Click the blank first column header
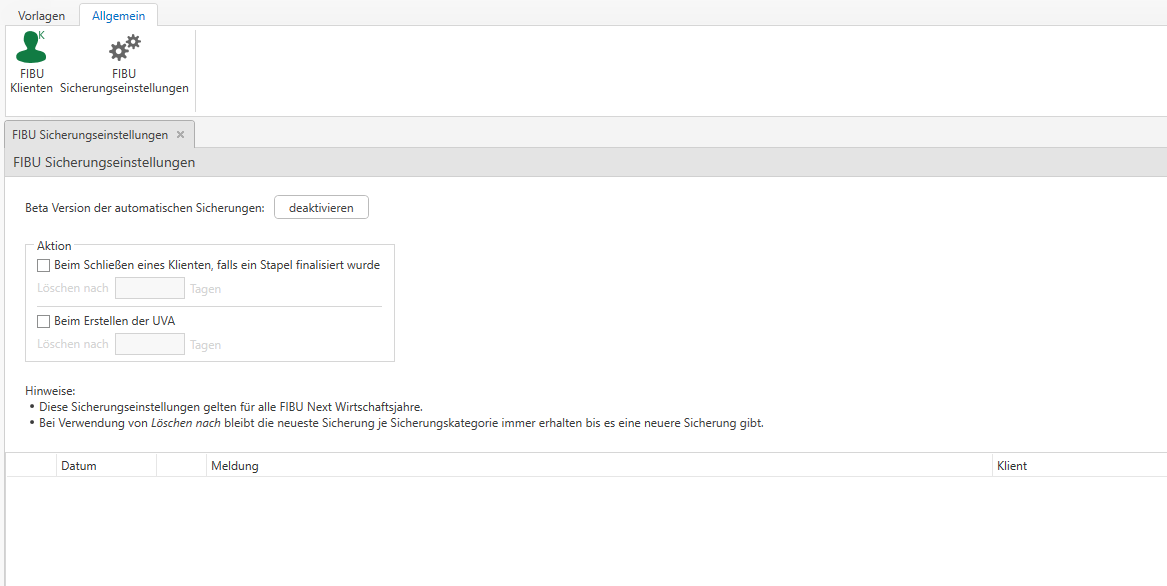This screenshot has width=1167, height=586. [x=30, y=466]
